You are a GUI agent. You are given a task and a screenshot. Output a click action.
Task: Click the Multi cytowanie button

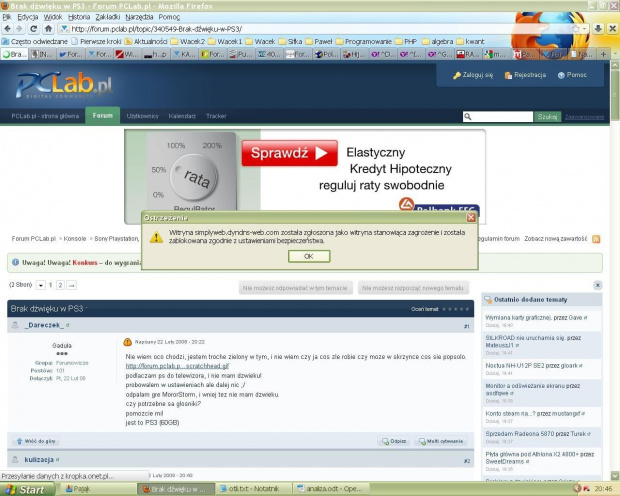click(x=441, y=441)
